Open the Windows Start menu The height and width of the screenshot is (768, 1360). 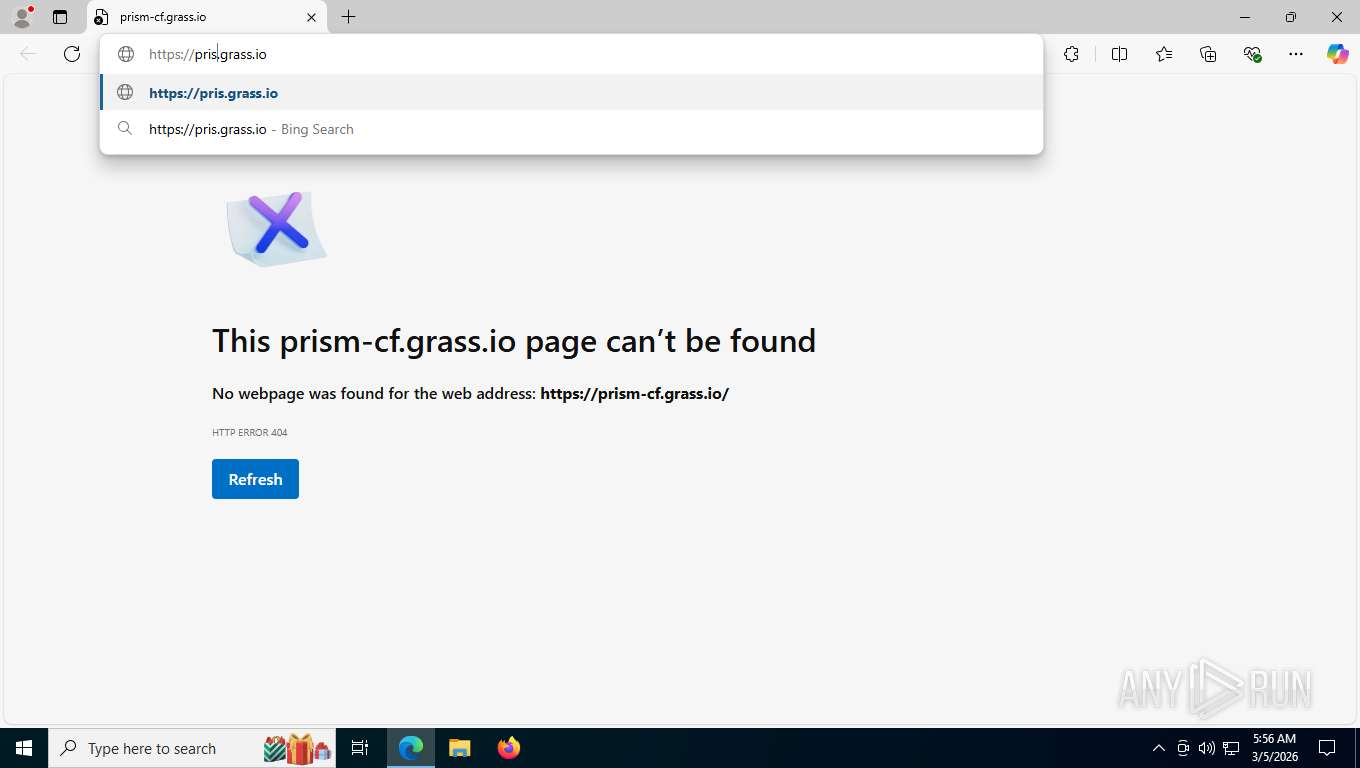click(x=24, y=748)
